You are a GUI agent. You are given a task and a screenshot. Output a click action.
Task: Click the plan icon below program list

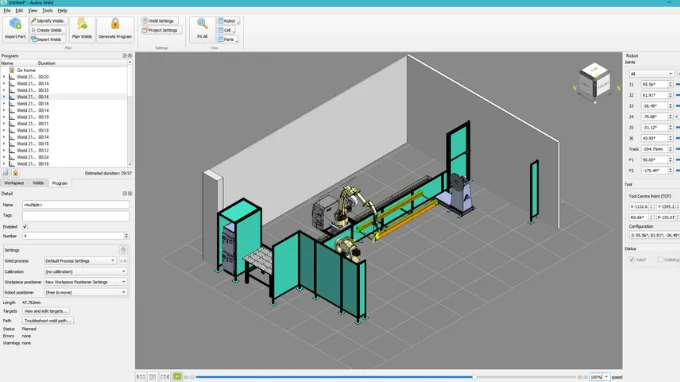tap(6, 173)
